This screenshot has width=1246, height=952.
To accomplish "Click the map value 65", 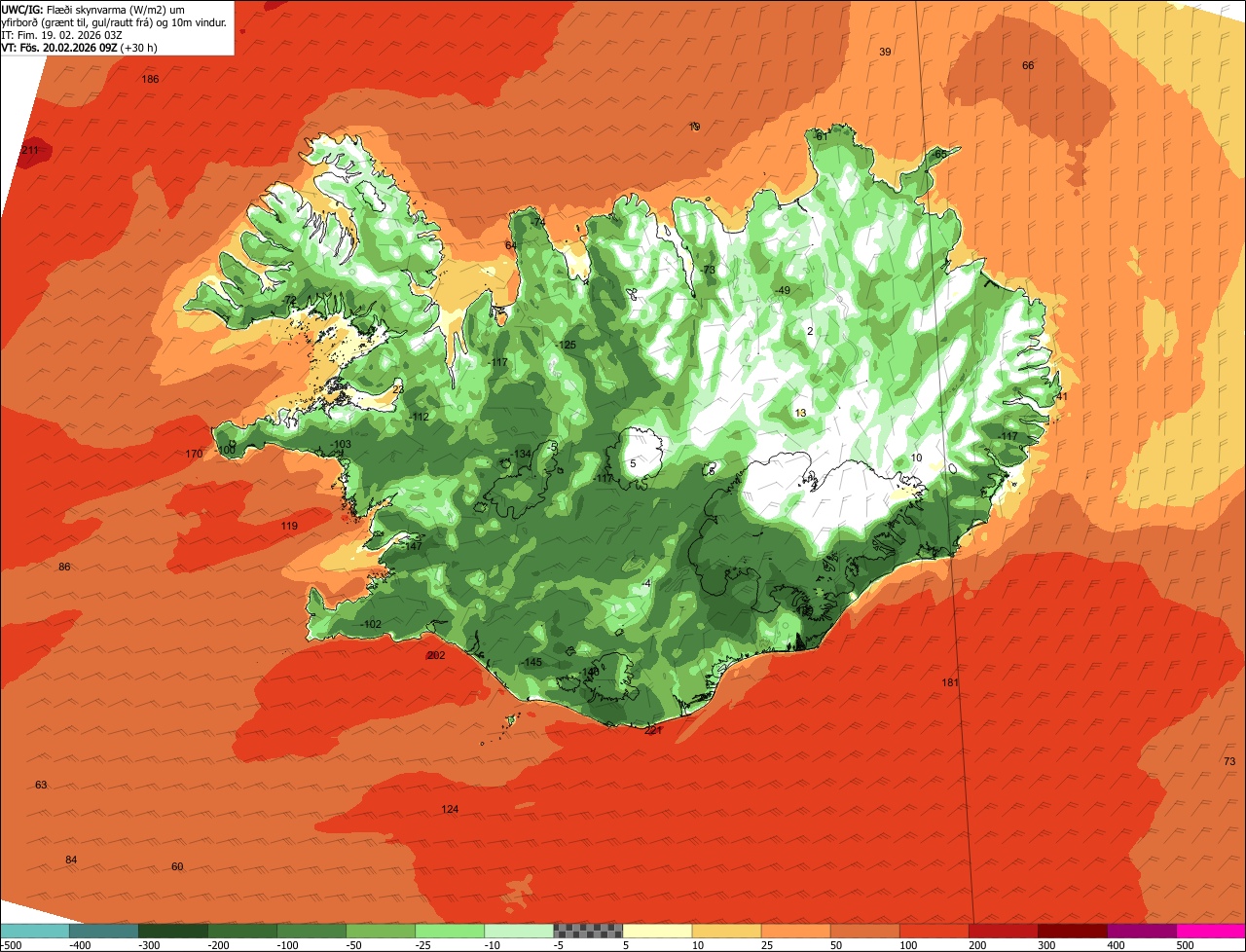I will [x=940, y=154].
